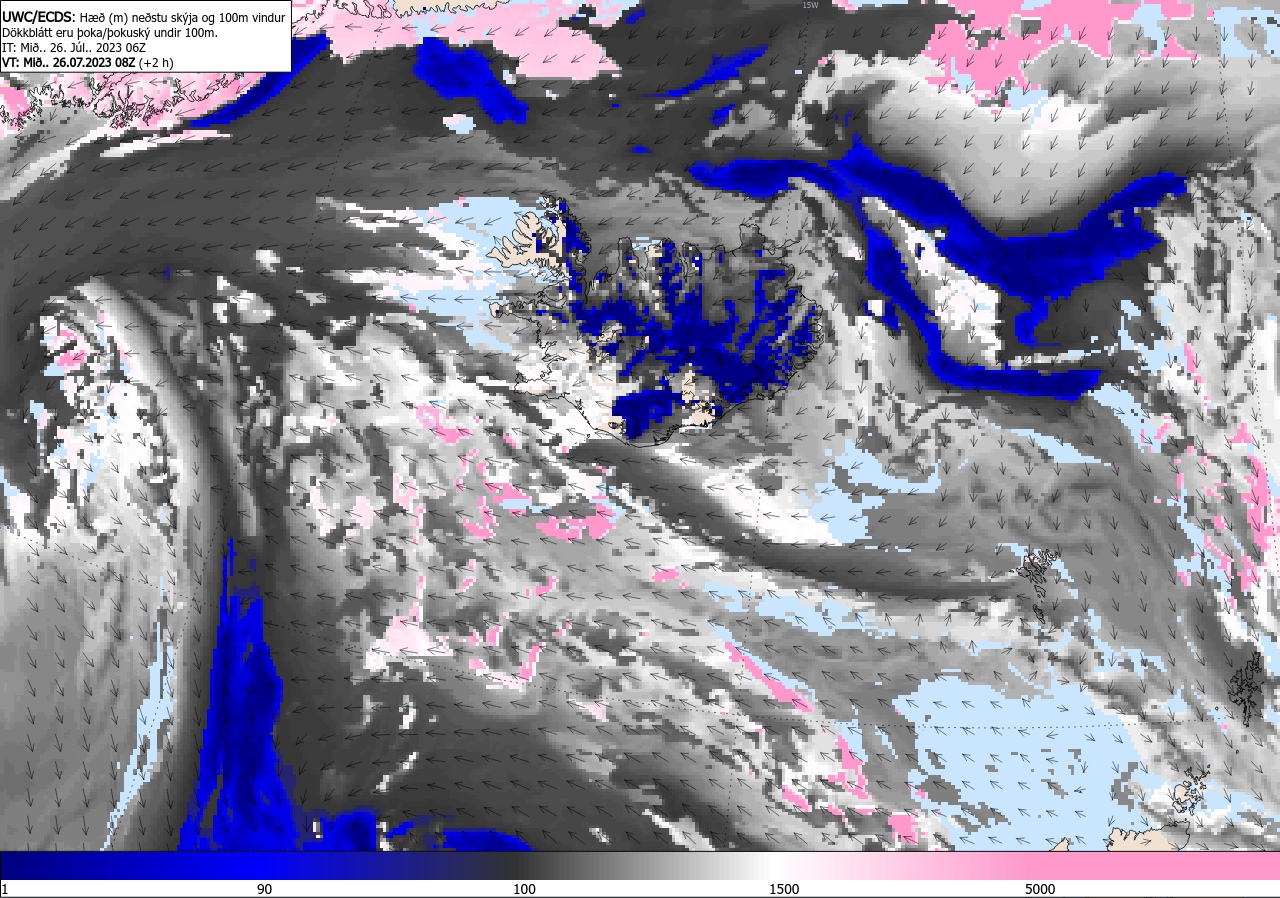Viewport: 1280px width, 898px height.
Task: Click the "5000" label on the color scale
Action: (x=1040, y=889)
